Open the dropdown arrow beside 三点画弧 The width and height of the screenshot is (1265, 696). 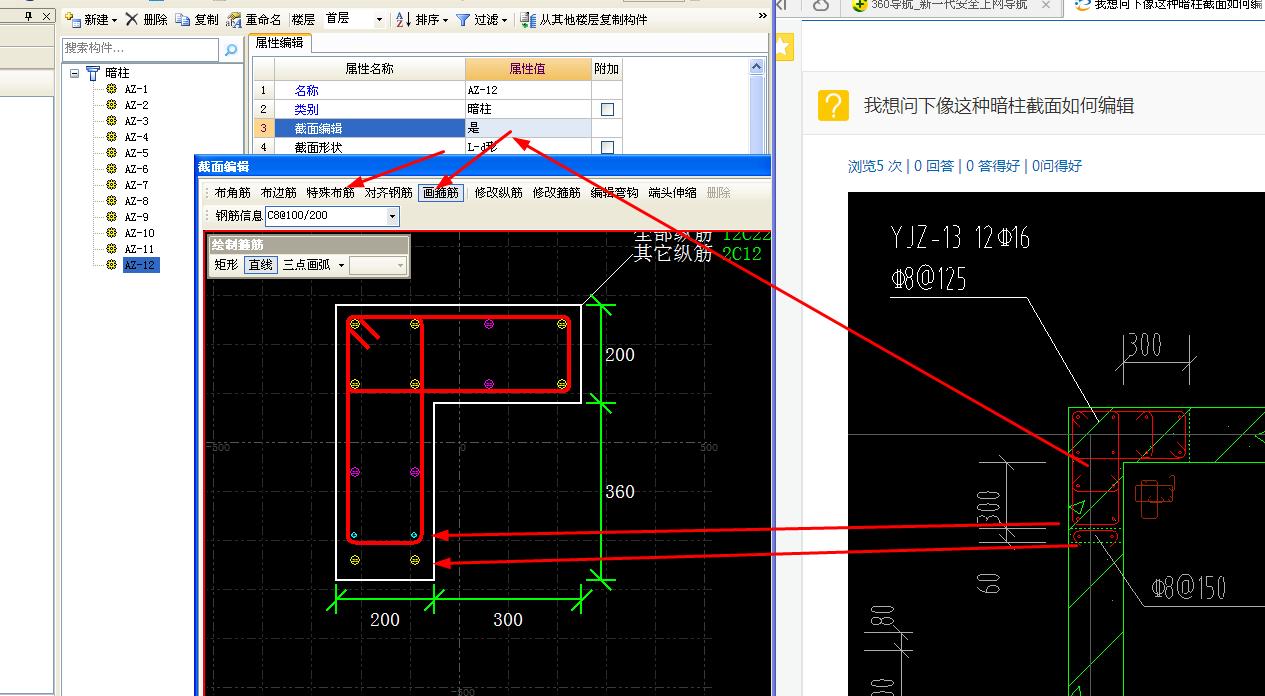[341, 265]
